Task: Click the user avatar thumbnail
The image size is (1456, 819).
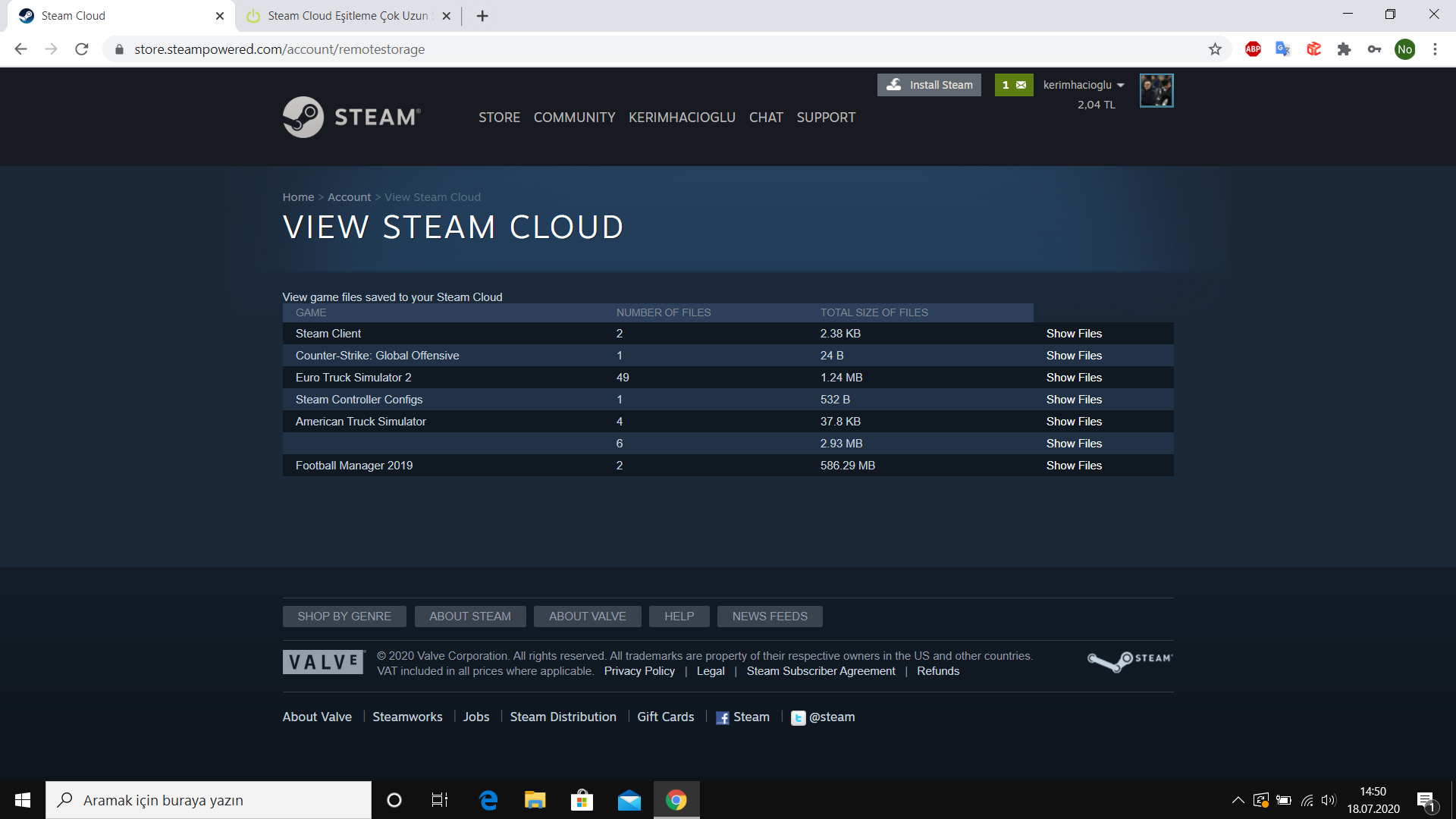Action: 1156,91
